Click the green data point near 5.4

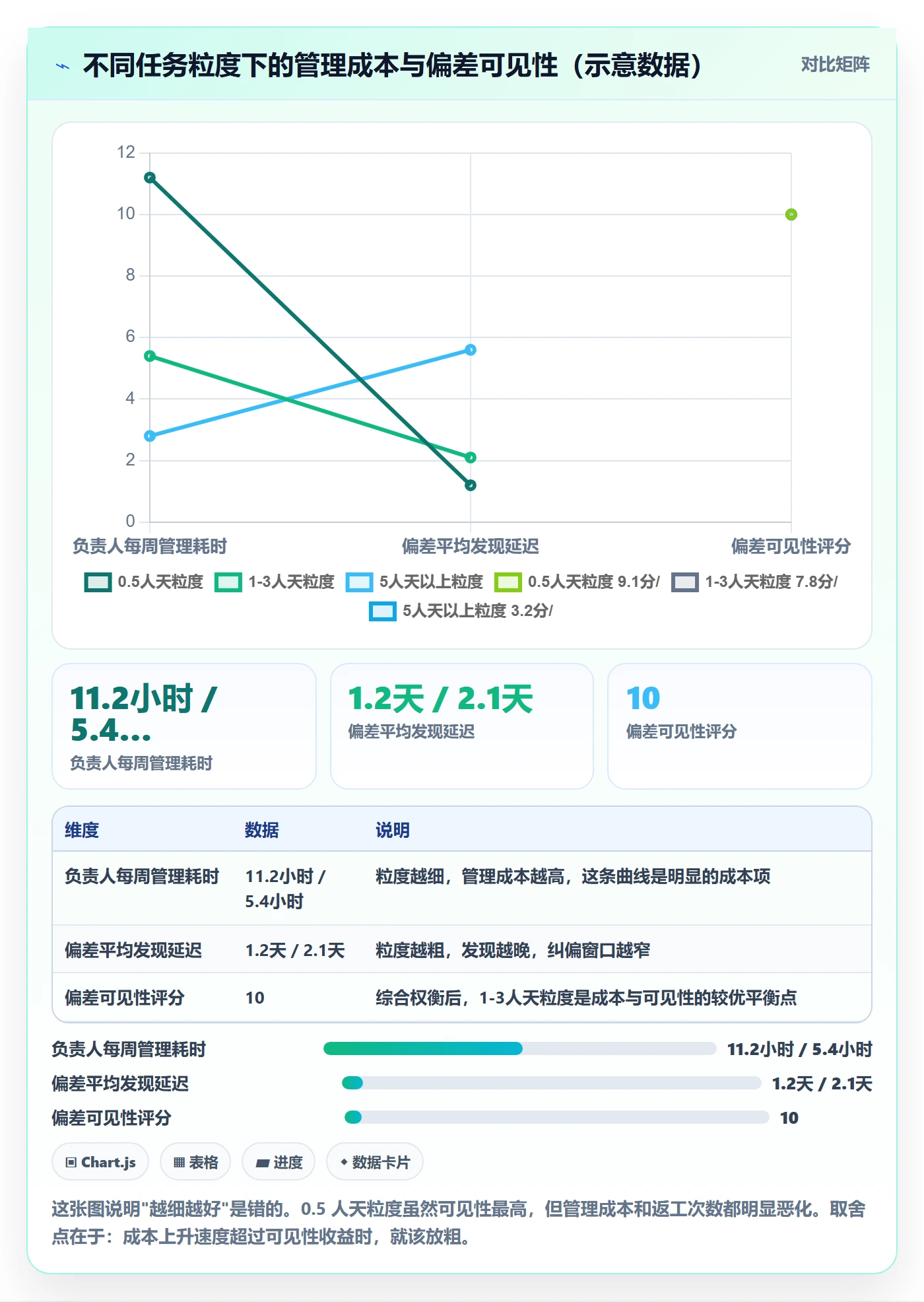tap(150, 357)
